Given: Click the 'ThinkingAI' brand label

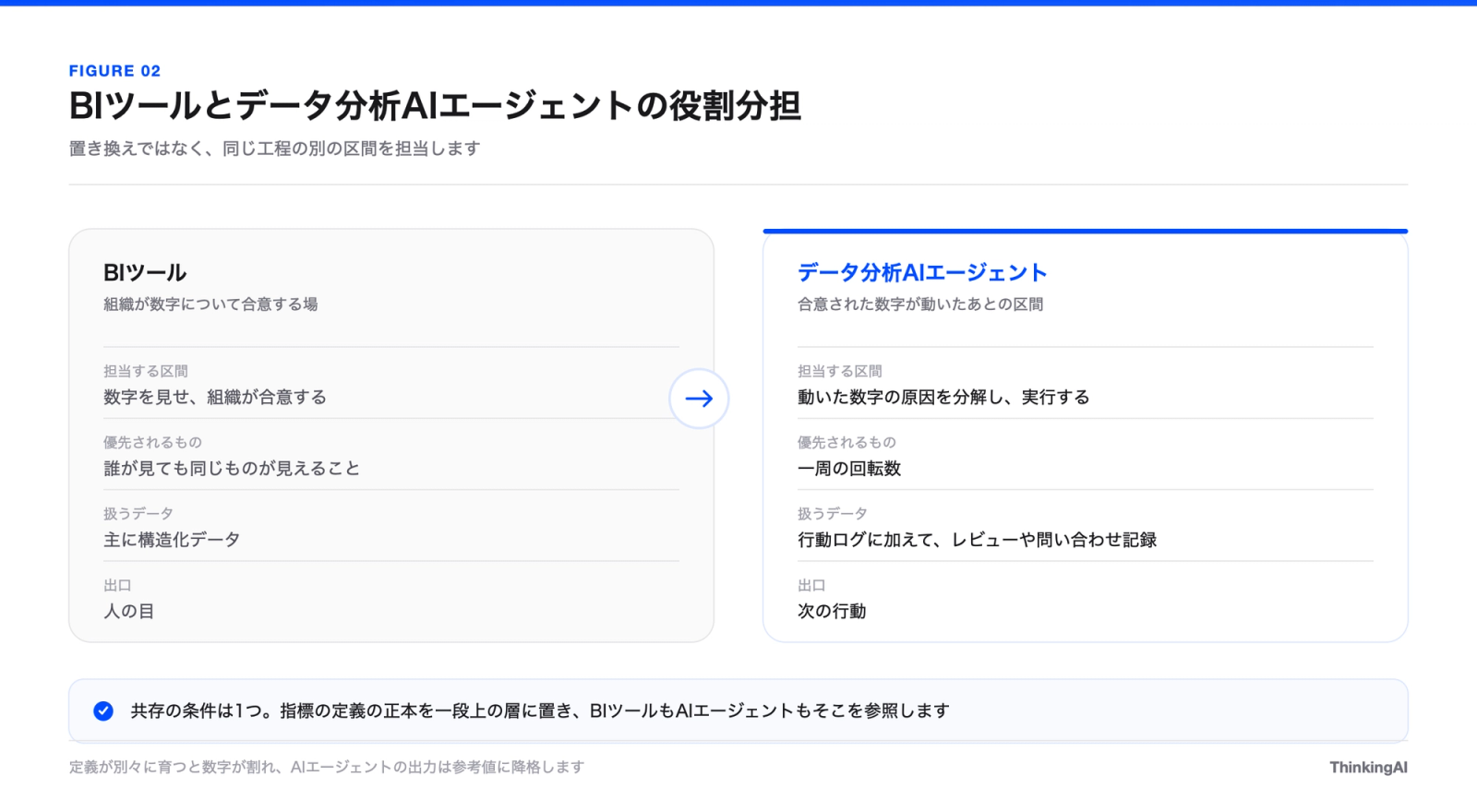Looking at the screenshot, I should (x=1368, y=768).
